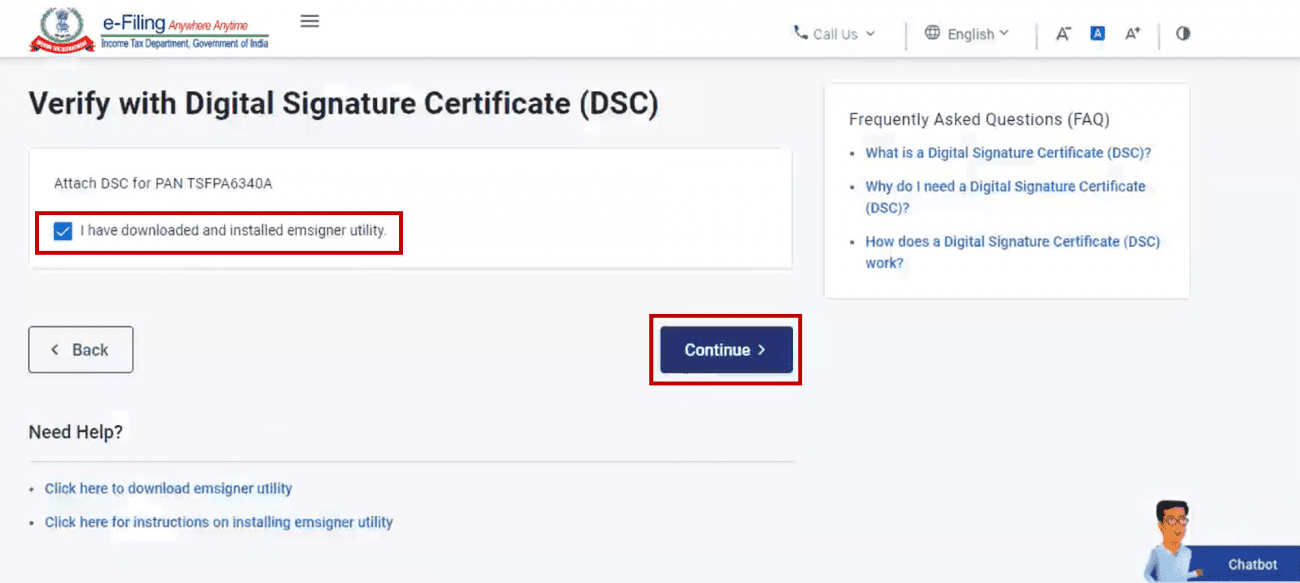Increase font size with A+ icon

[1132, 33]
